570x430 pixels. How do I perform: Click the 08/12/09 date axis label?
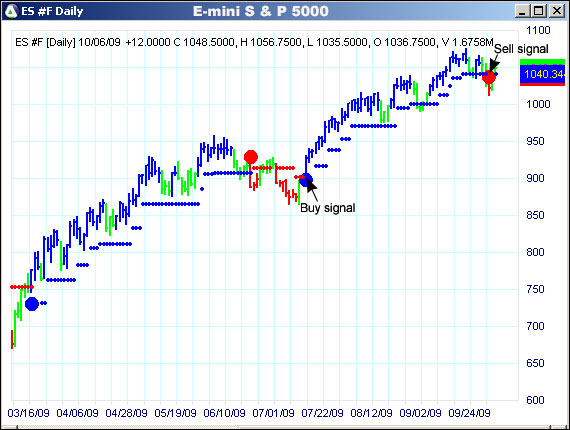(x=372, y=413)
